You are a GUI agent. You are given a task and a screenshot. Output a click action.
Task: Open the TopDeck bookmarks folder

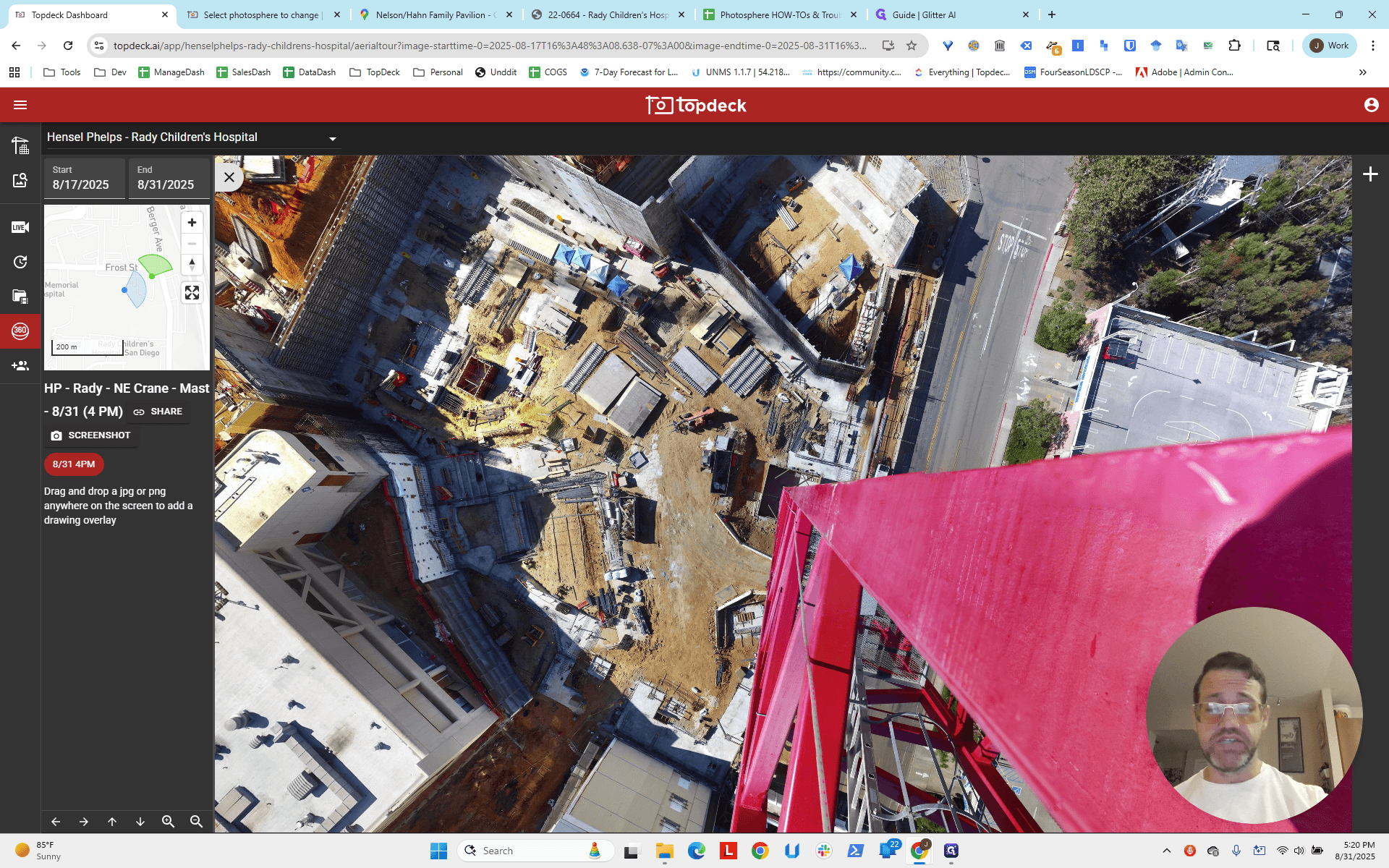tap(375, 72)
